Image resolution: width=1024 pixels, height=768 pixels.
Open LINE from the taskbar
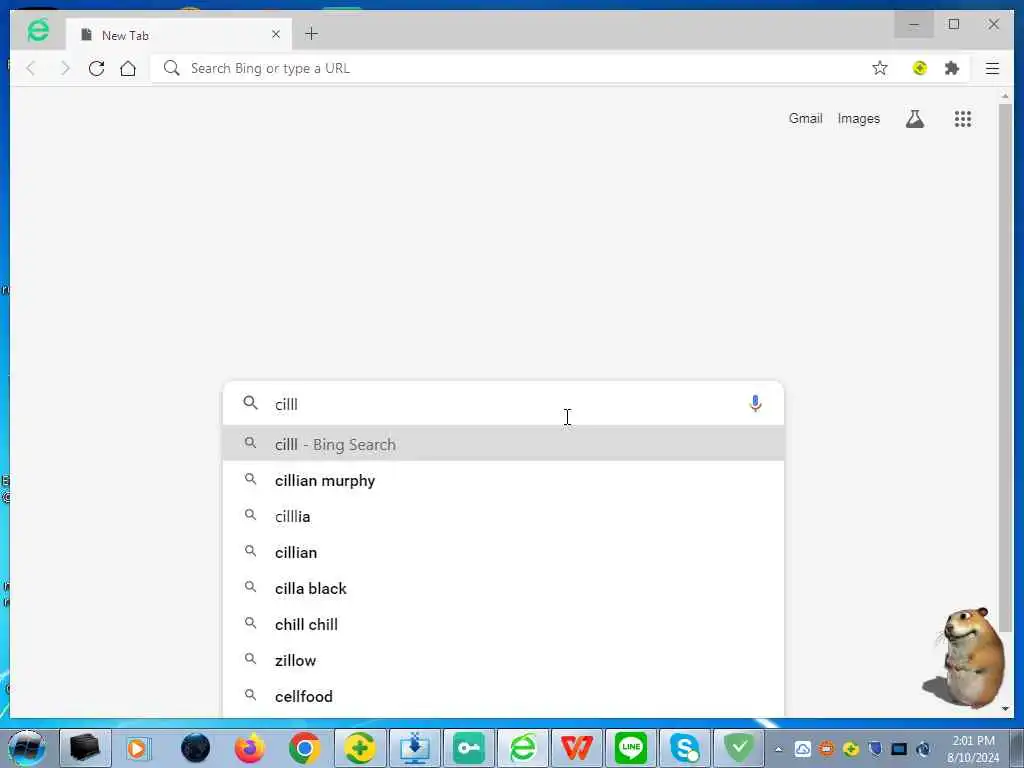click(631, 748)
